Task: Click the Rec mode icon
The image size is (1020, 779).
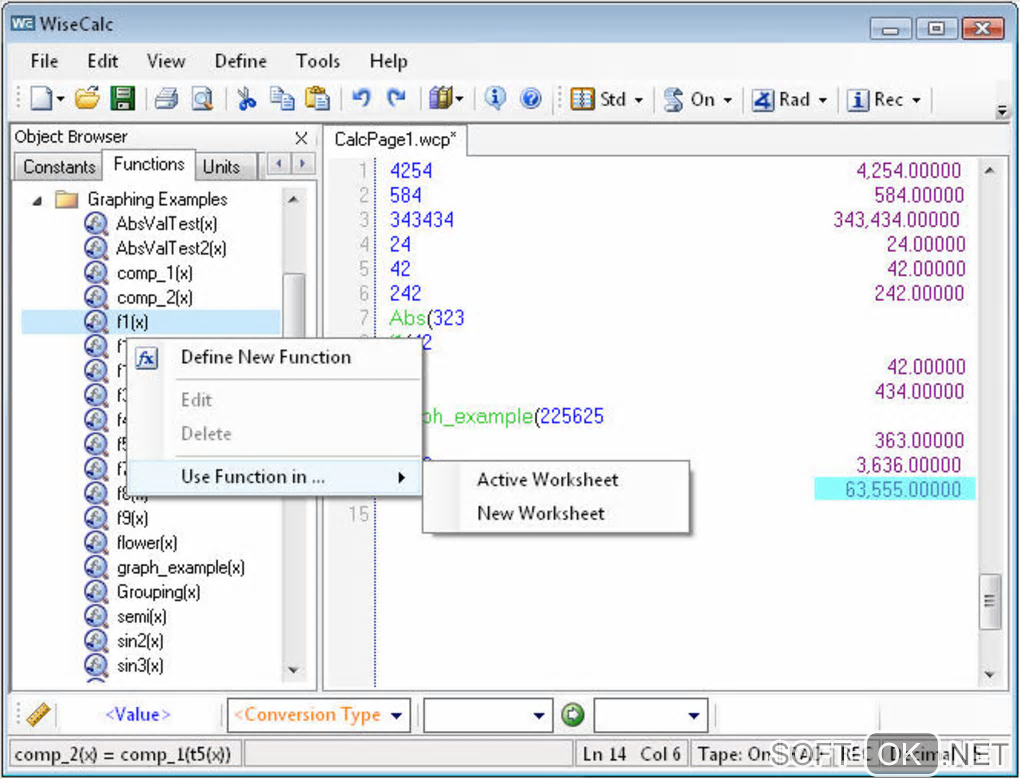Action: (858, 99)
